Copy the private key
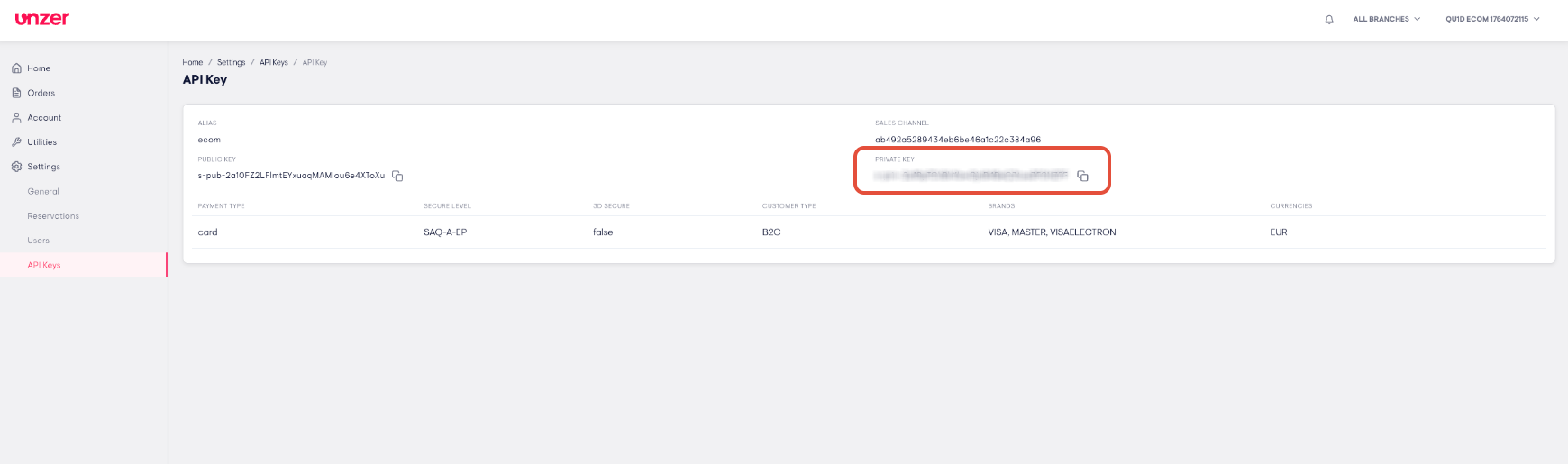 tap(1082, 176)
